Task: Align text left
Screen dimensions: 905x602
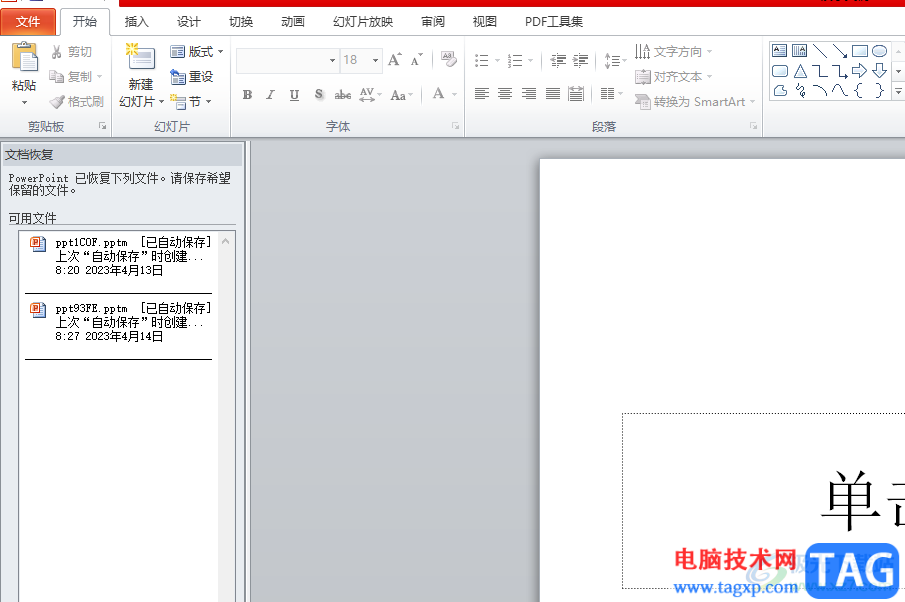Action: [482, 94]
